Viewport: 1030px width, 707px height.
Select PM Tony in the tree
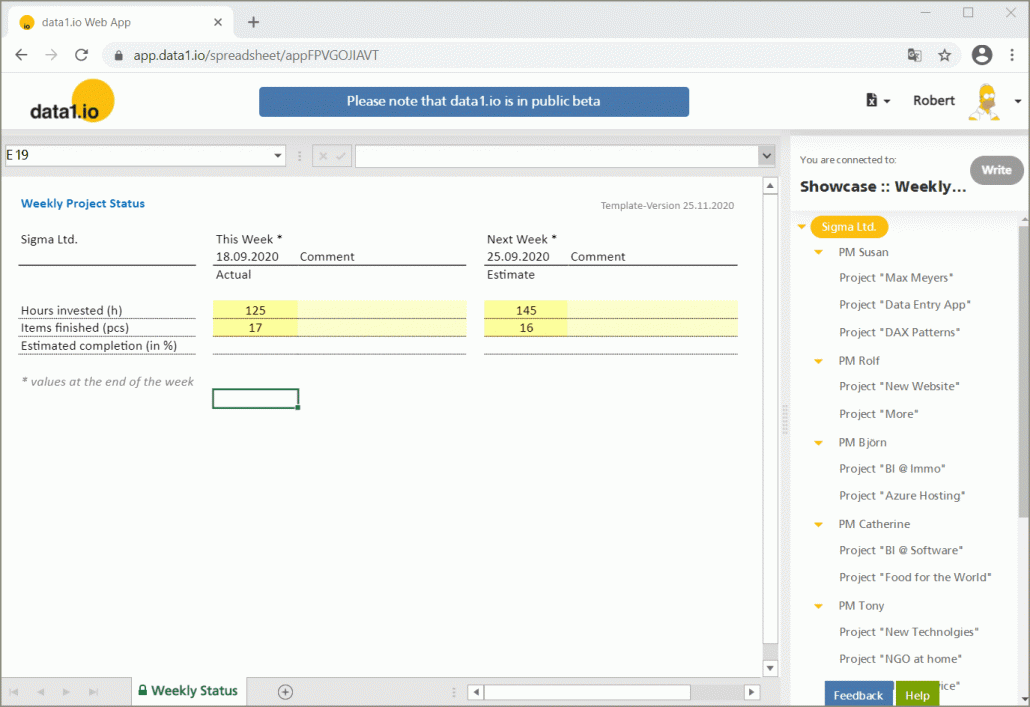pos(861,606)
